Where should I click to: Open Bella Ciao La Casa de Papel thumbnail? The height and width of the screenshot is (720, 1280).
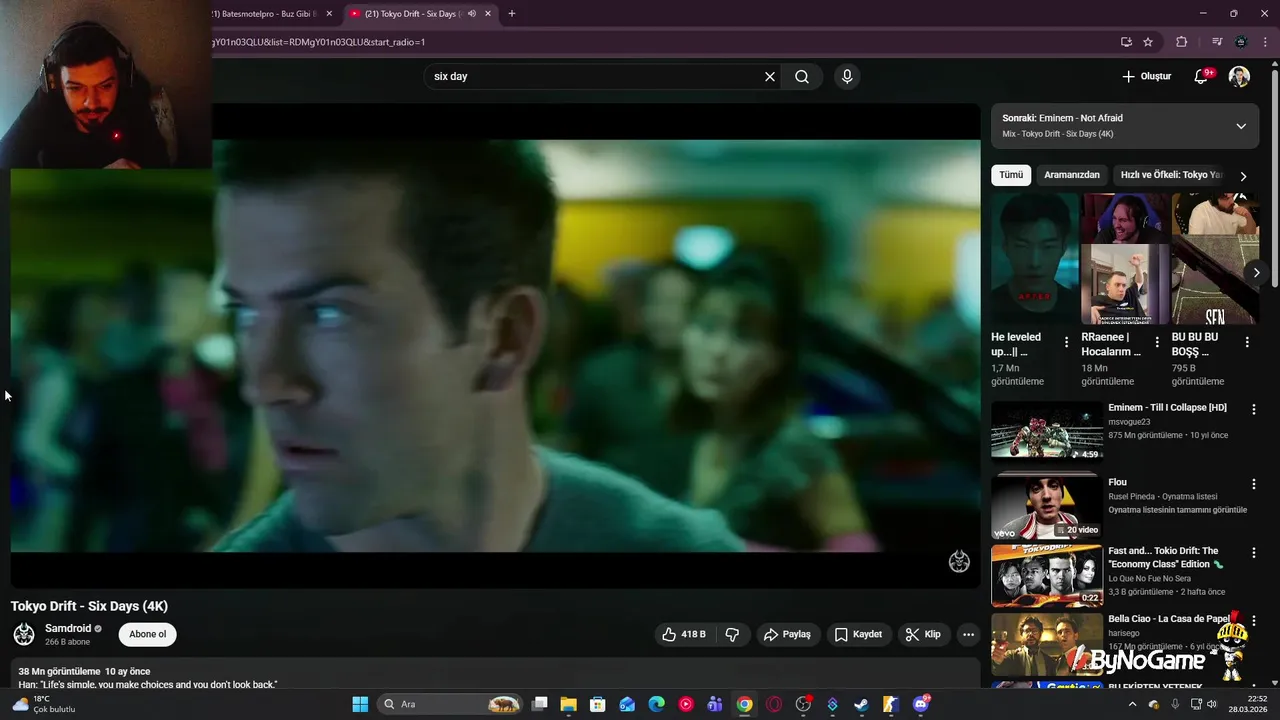(1047, 644)
